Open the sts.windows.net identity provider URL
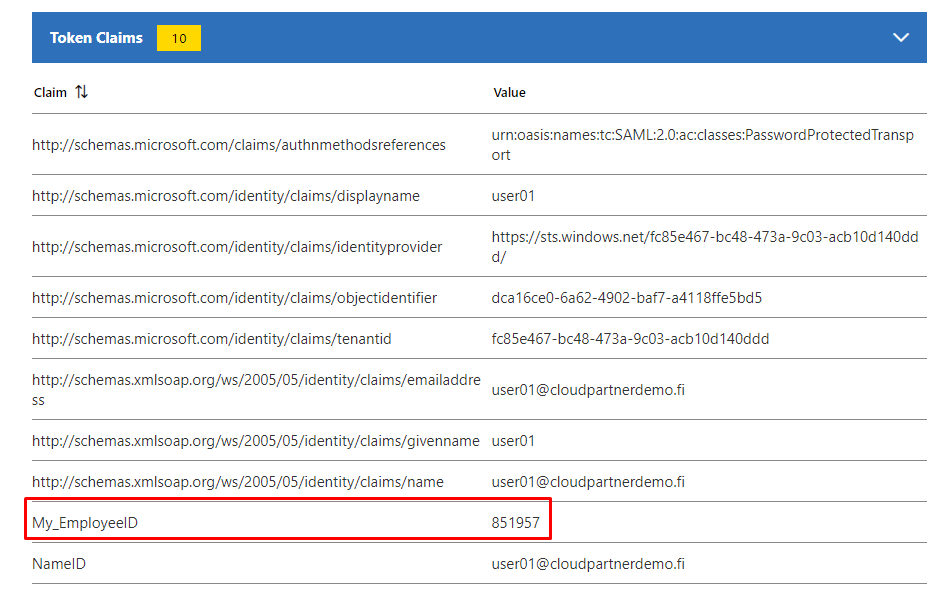 point(702,247)
